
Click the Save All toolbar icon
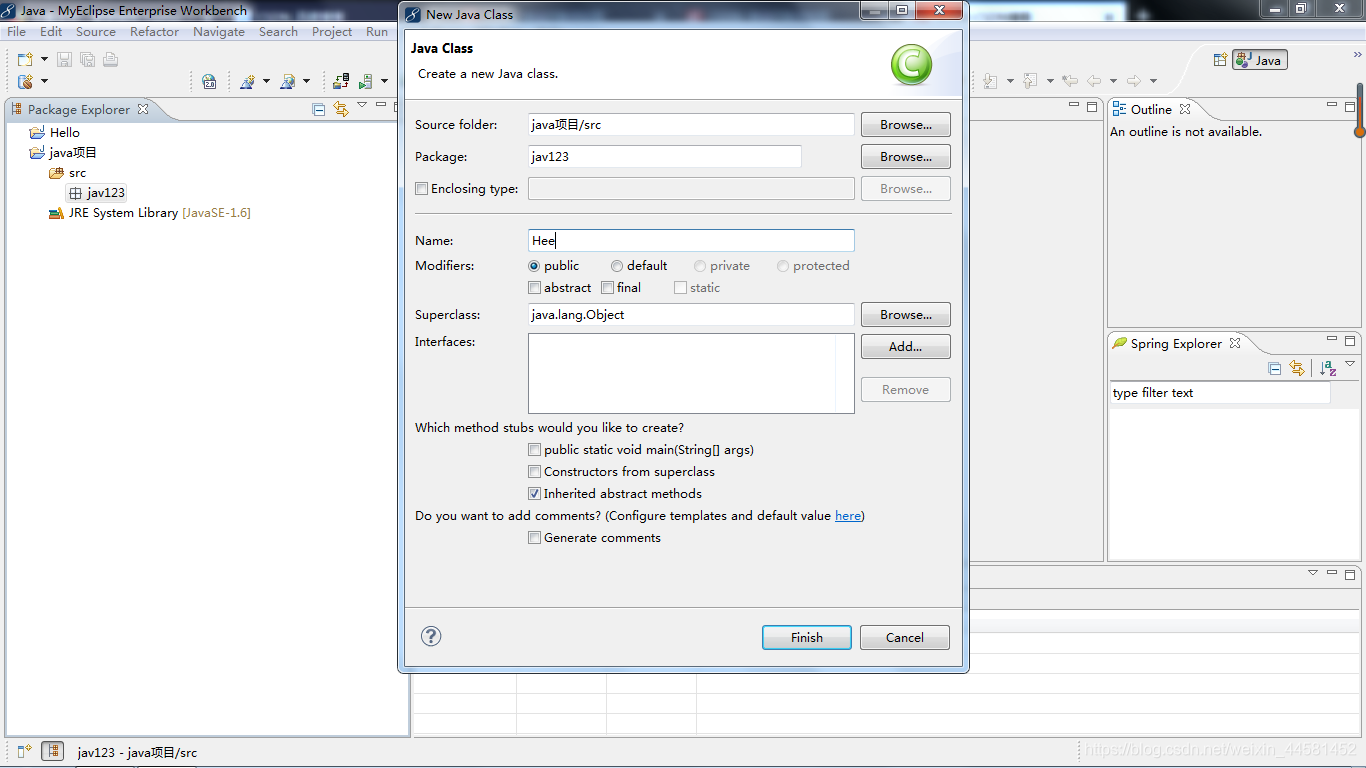(88, 60)
